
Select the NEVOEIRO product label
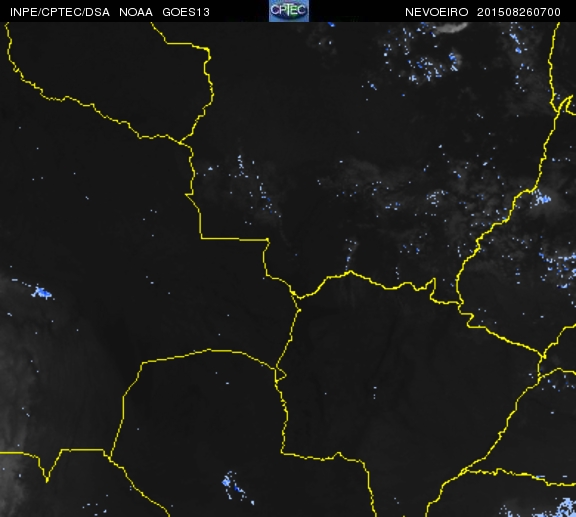436,12
